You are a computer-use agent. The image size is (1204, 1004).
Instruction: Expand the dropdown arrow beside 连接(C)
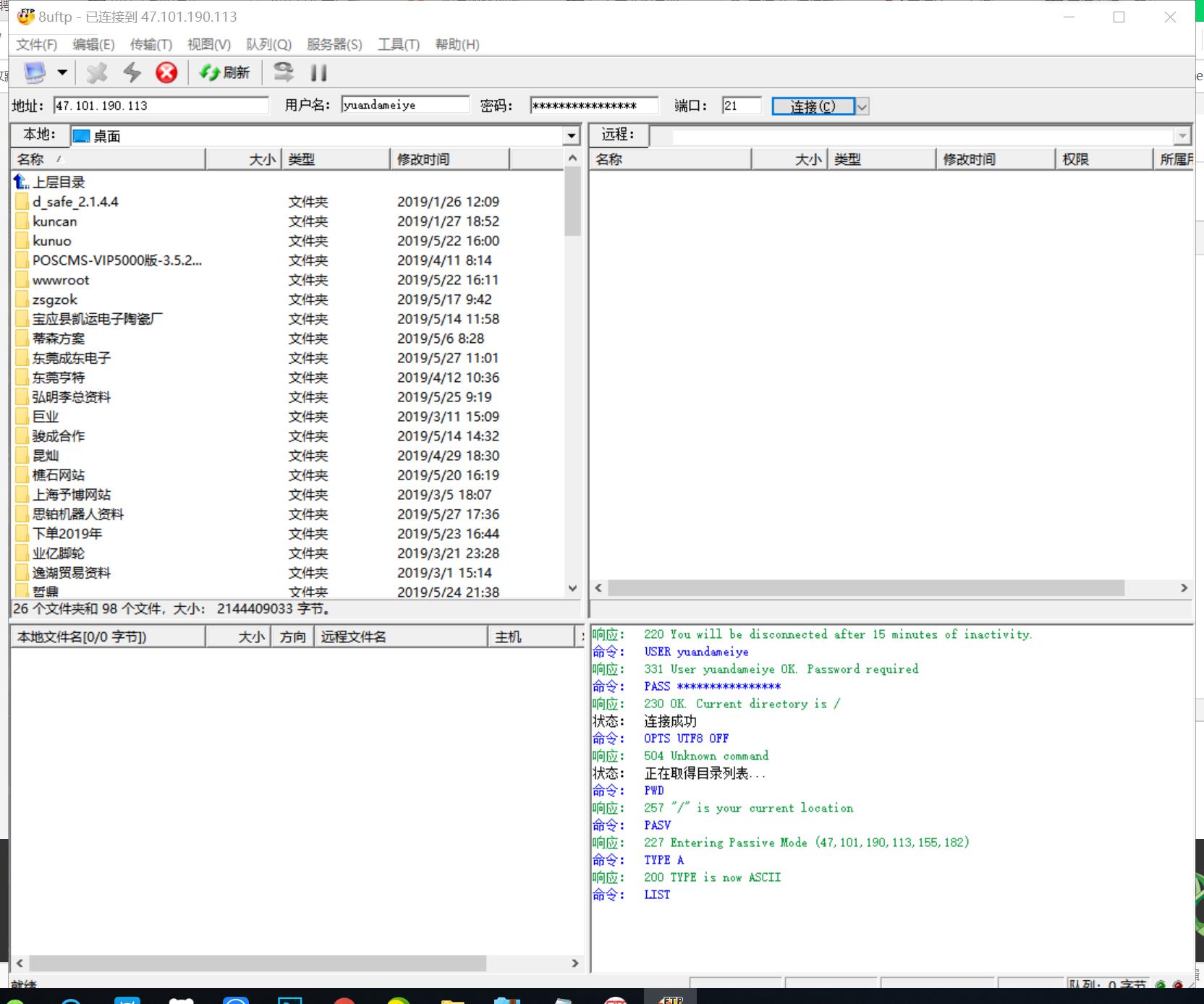click(862, 106)
